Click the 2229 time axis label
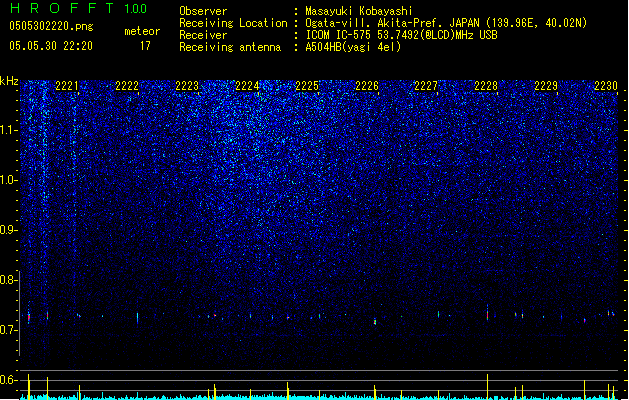Viewport: 629px width, 400px height. click(546, 86)
